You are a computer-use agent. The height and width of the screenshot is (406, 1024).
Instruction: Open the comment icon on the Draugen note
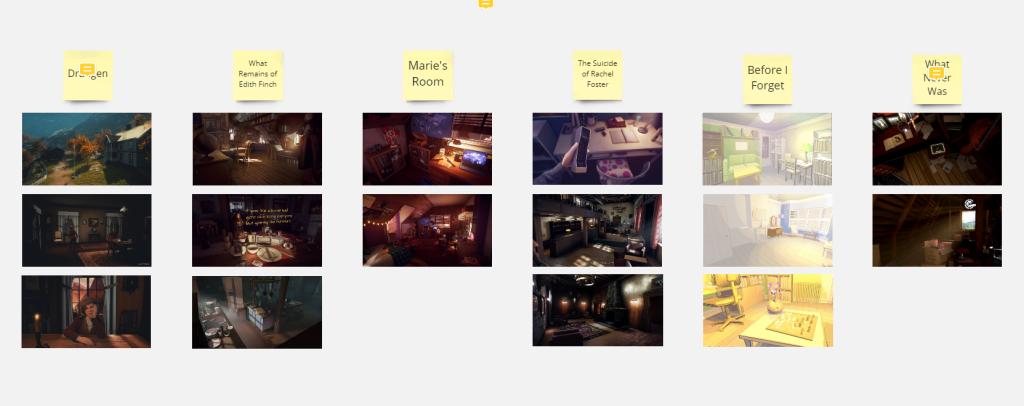88,69
